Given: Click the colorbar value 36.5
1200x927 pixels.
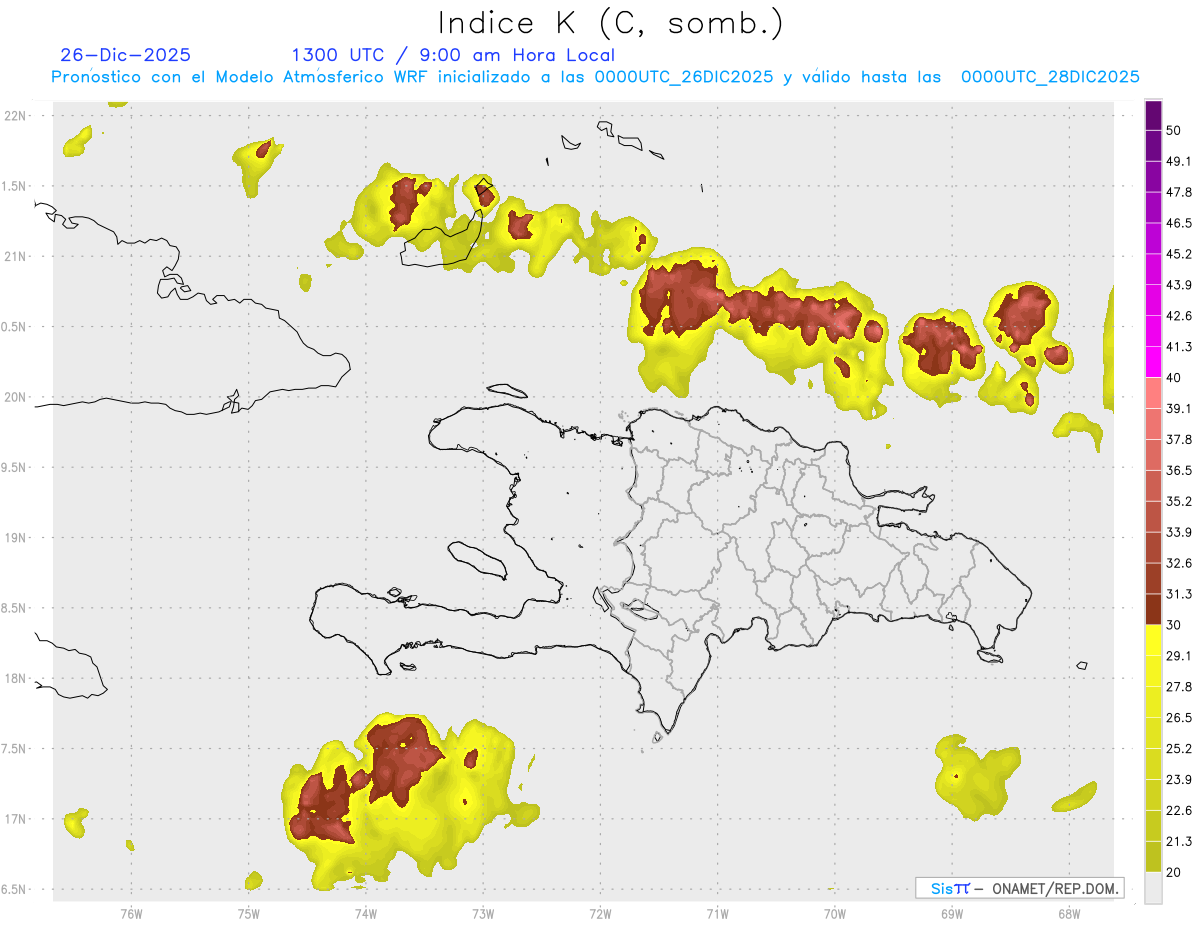Looking at the screenshot, I should 1179,470.
